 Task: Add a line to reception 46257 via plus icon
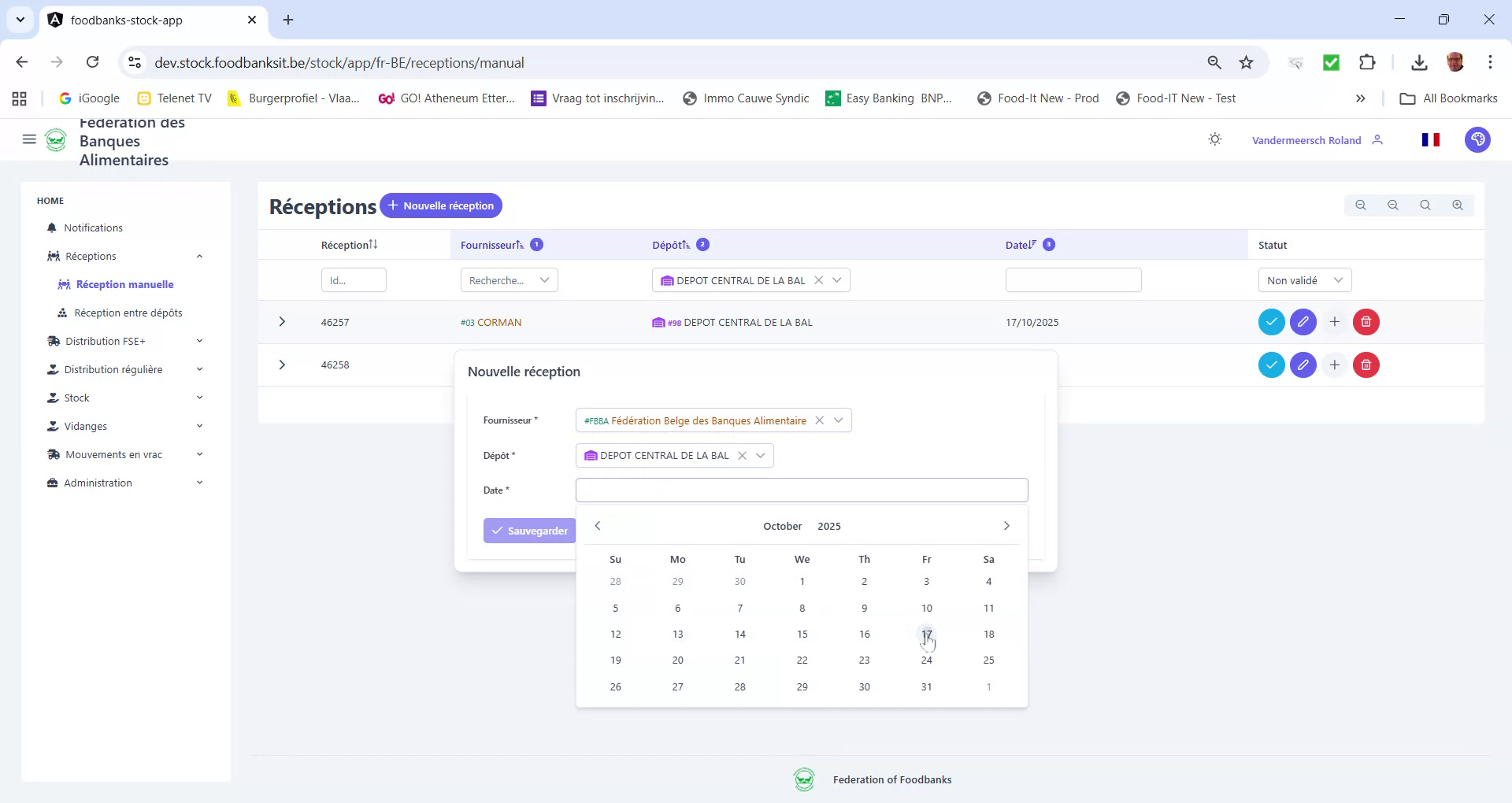pyautogui.click(x=1334, y=321)
